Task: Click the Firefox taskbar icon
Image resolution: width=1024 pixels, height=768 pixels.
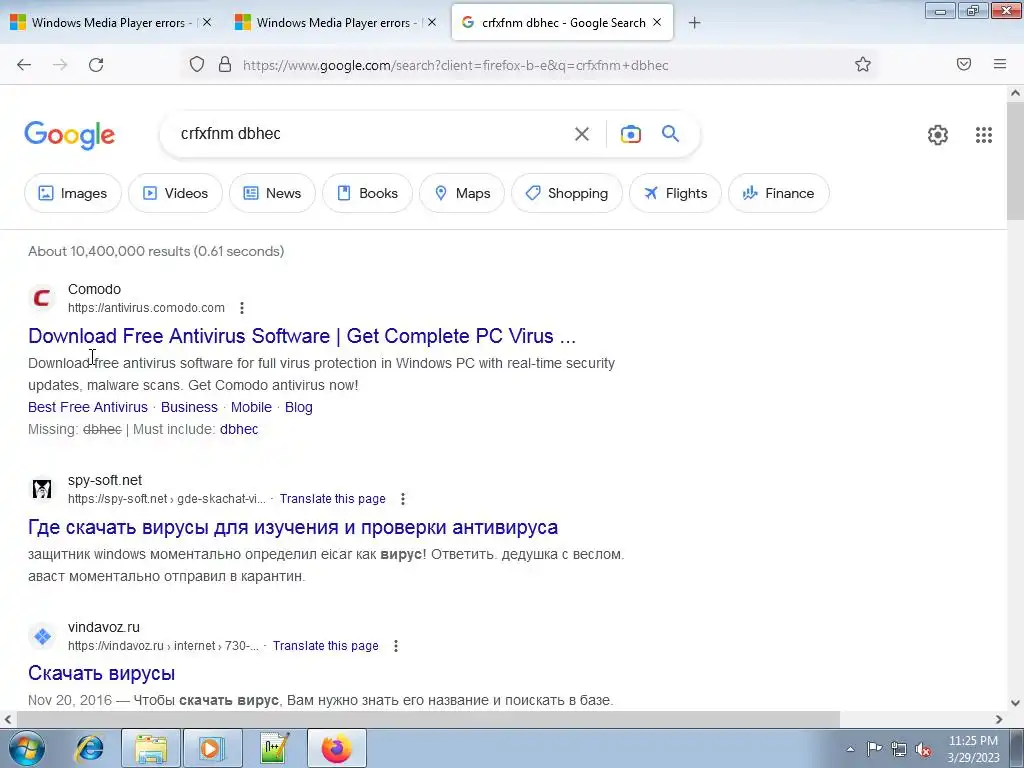Action: (x=336, y=748)
